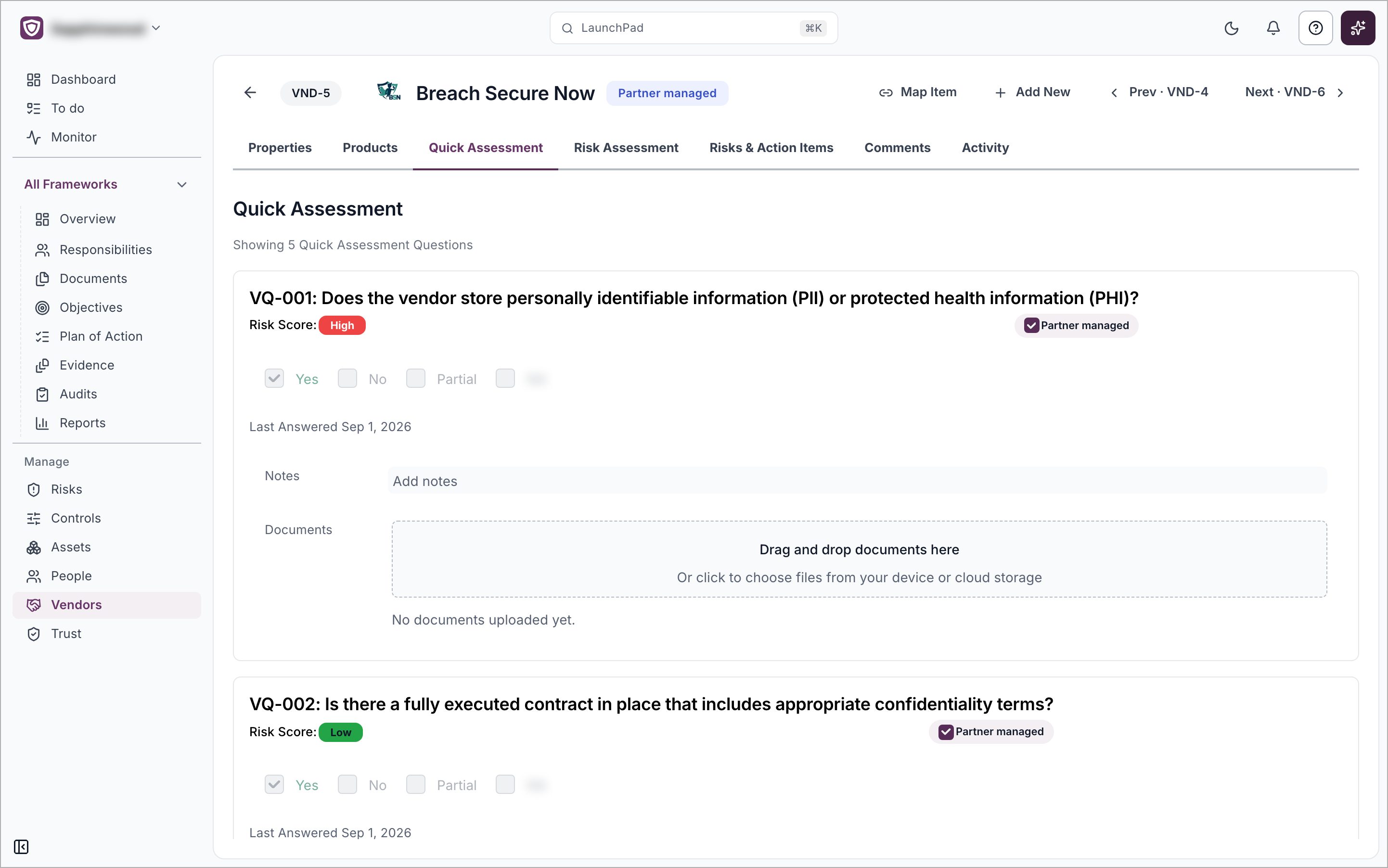Viewport: 1388px width, 868px height.
Task: Open the help question-mark button
Action: pos(1315,28)
